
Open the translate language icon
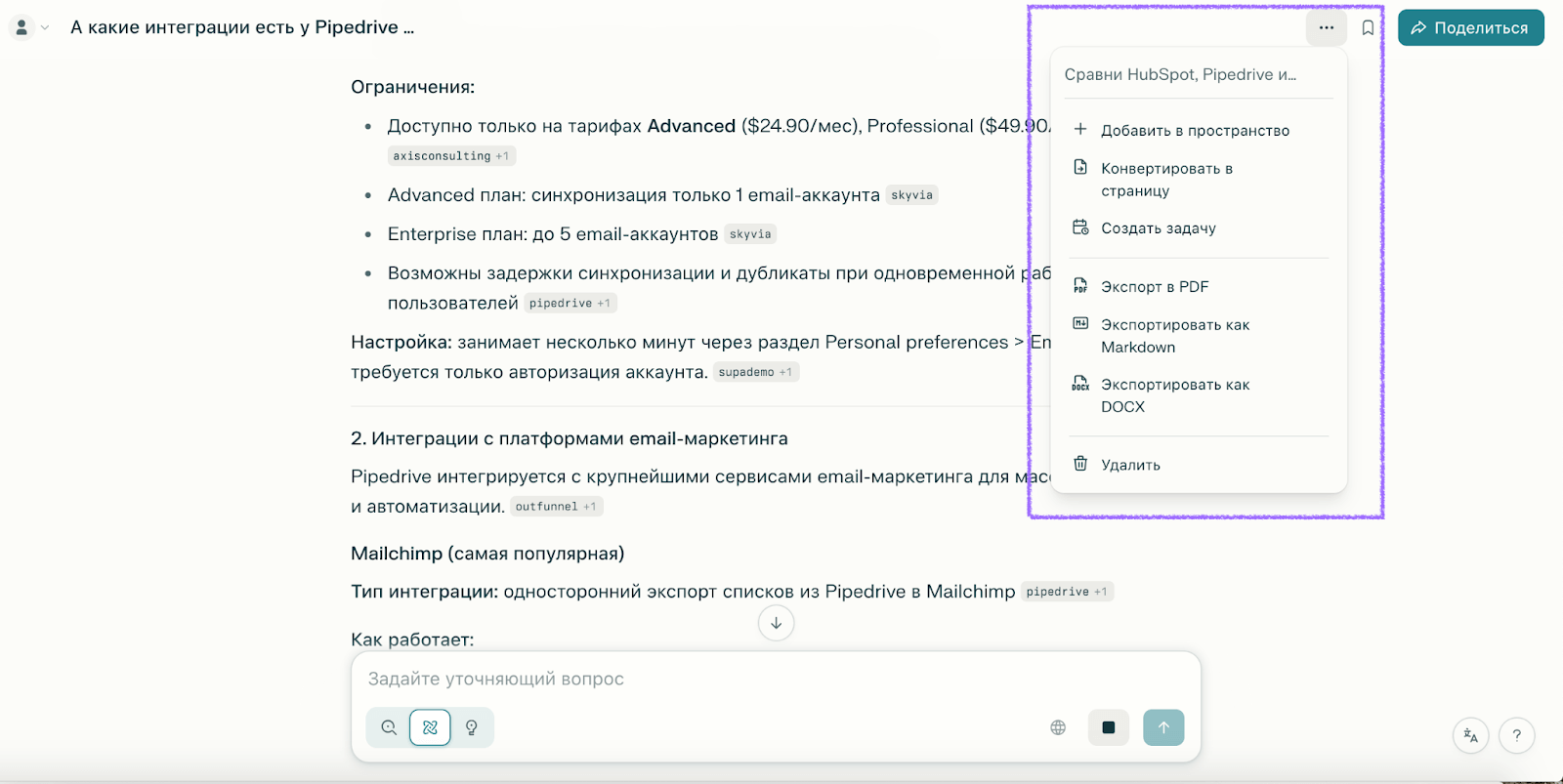point(1470,736)
